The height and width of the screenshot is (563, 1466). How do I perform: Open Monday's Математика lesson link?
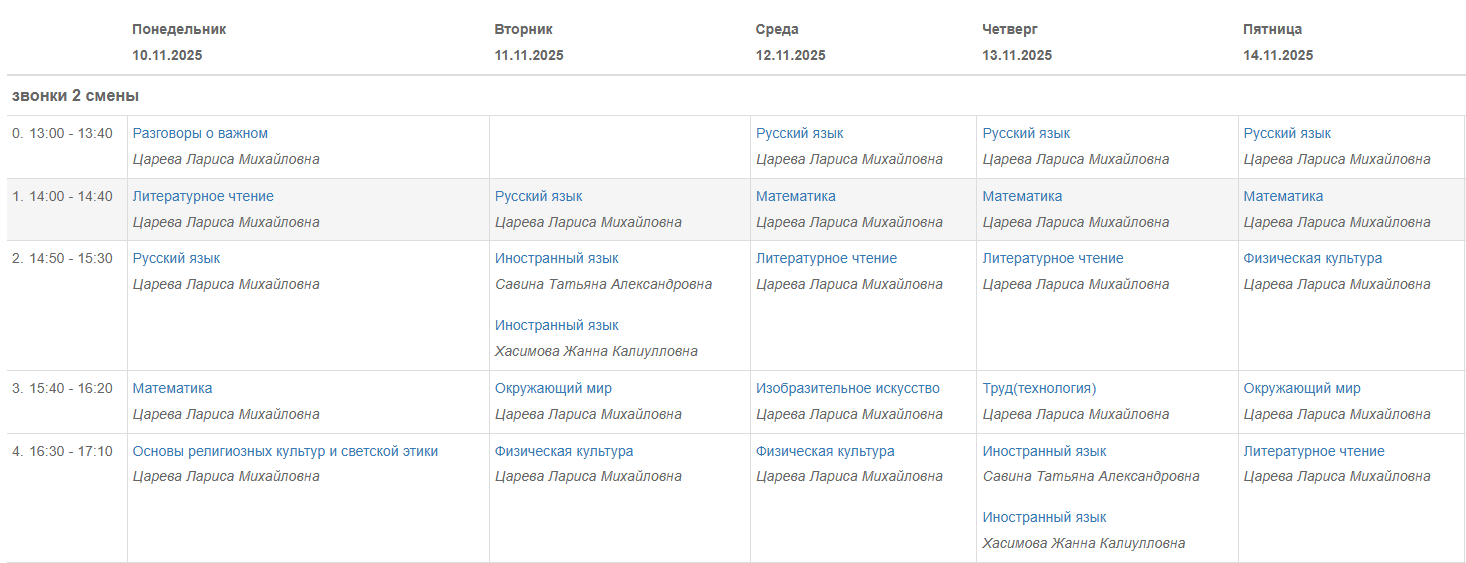[172, 388]
